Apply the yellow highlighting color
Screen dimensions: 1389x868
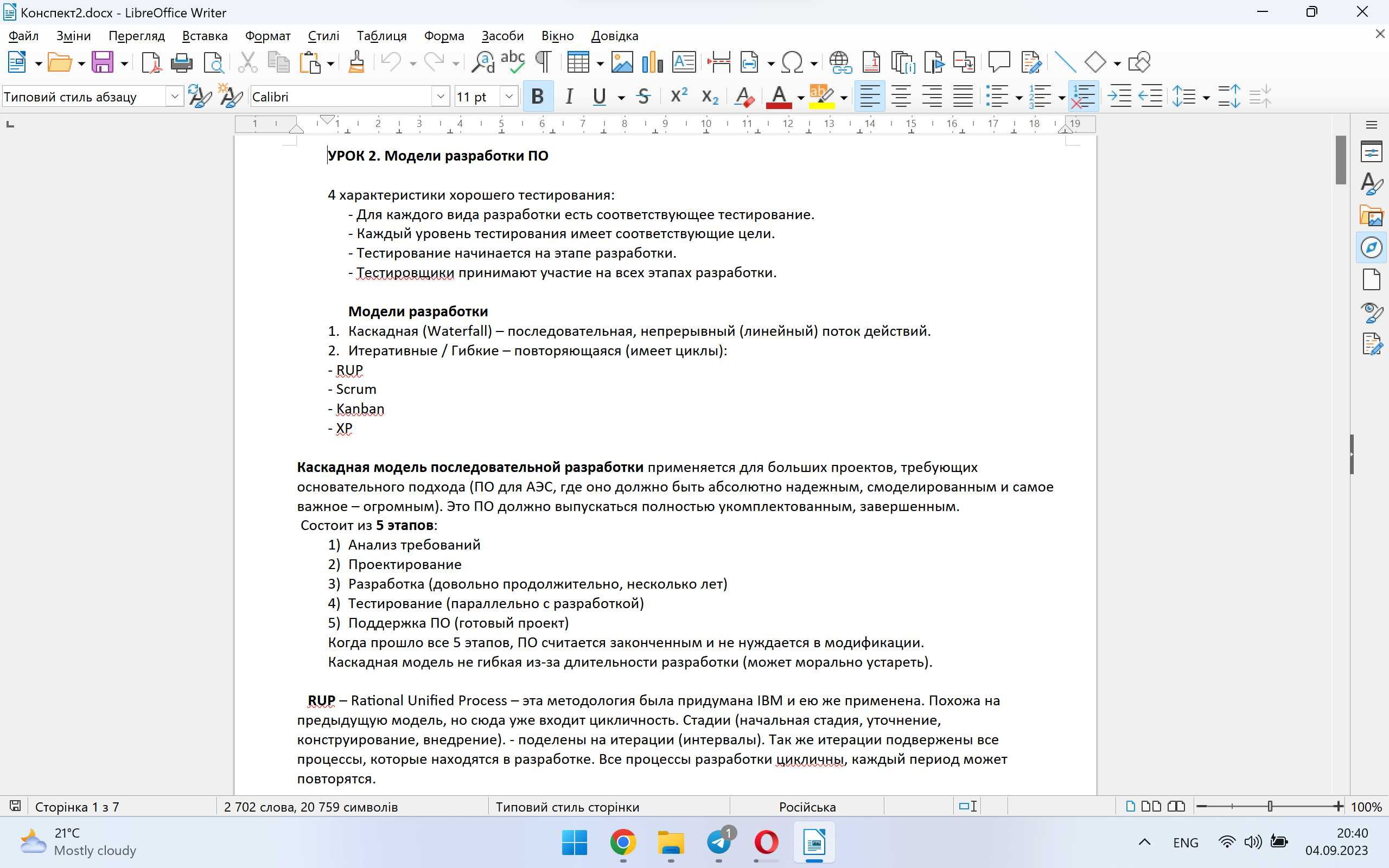821,97
